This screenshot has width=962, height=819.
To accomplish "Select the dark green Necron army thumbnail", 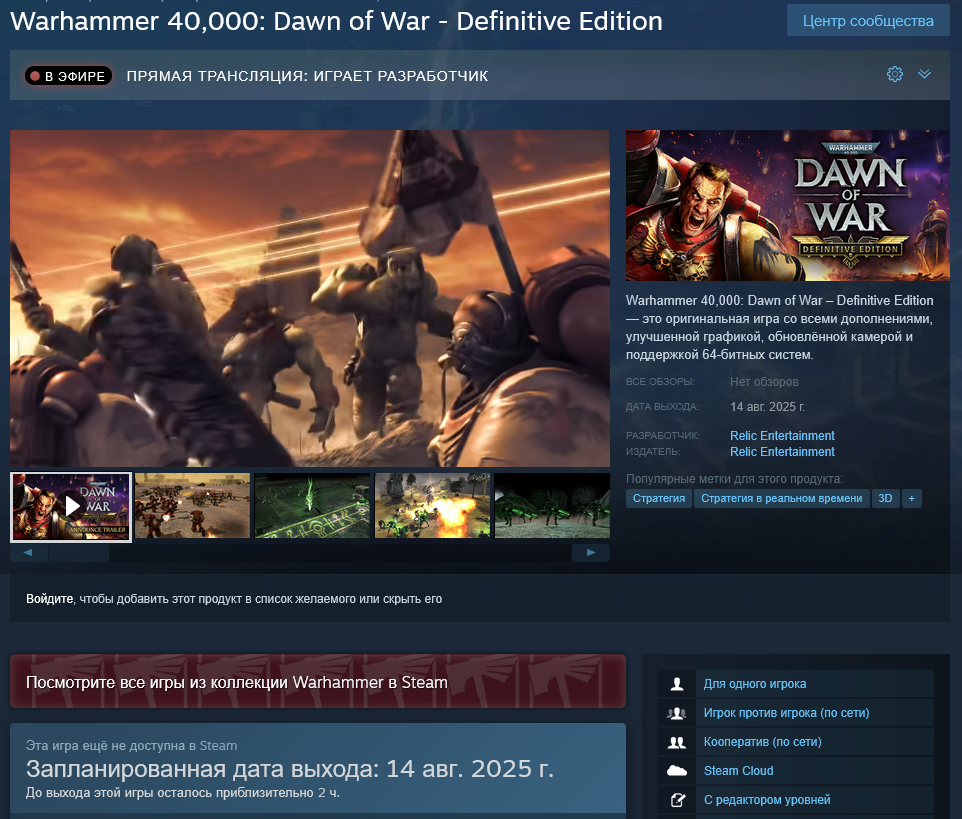I will 552,506.
